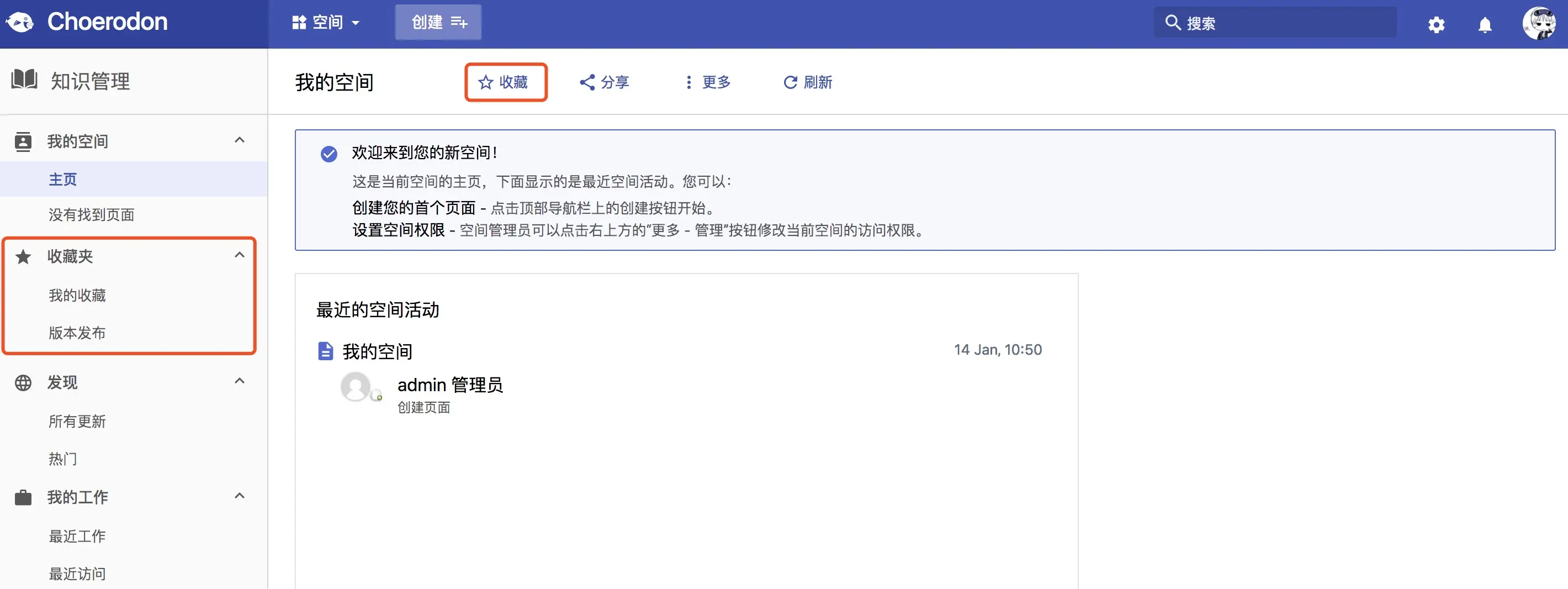Click admin 管理员 user name
1568x589 pixels.
coord(450,385)
